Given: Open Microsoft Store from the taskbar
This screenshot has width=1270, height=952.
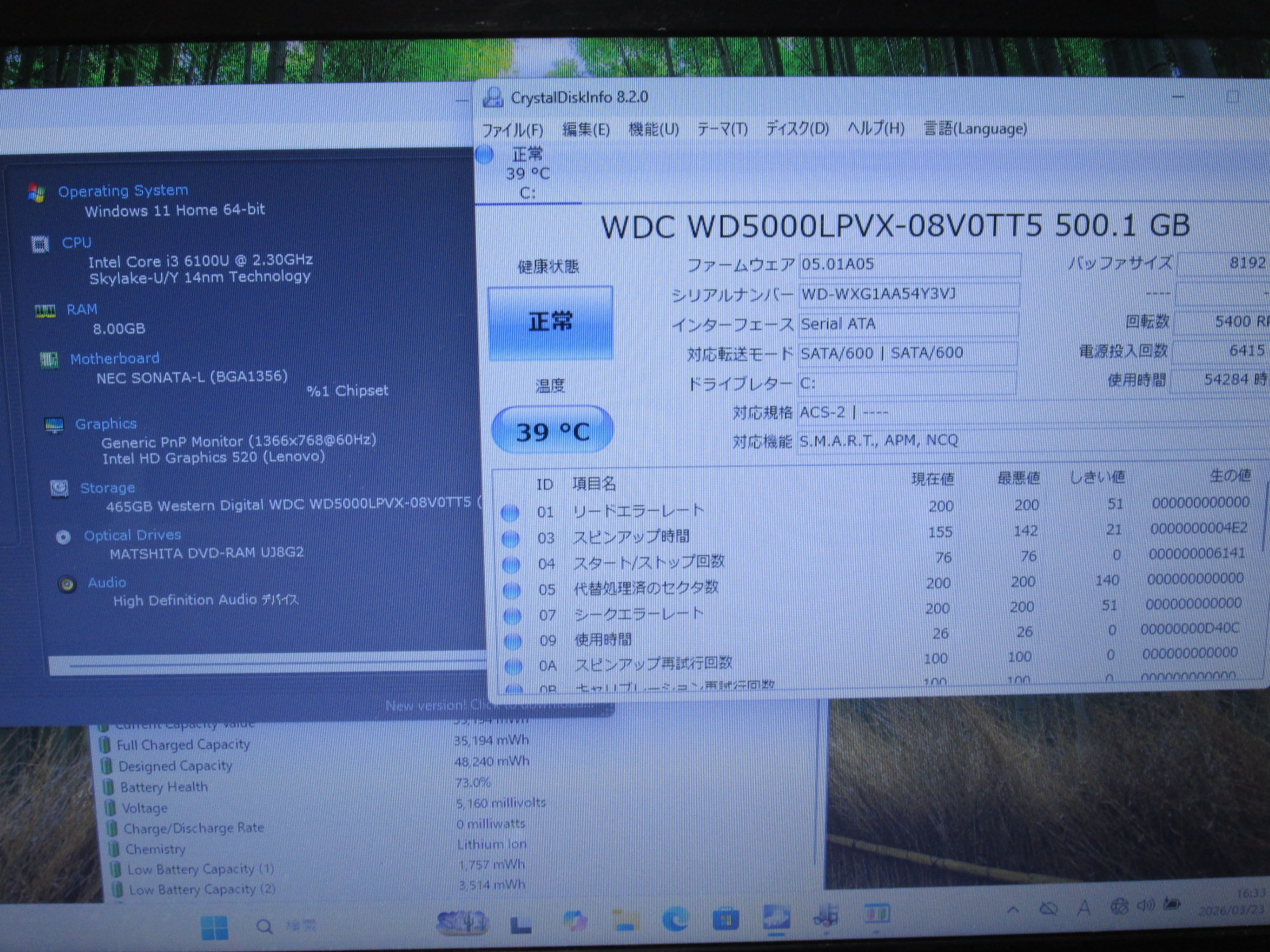Looking at the screenshot, I should [x=725, y=919].
